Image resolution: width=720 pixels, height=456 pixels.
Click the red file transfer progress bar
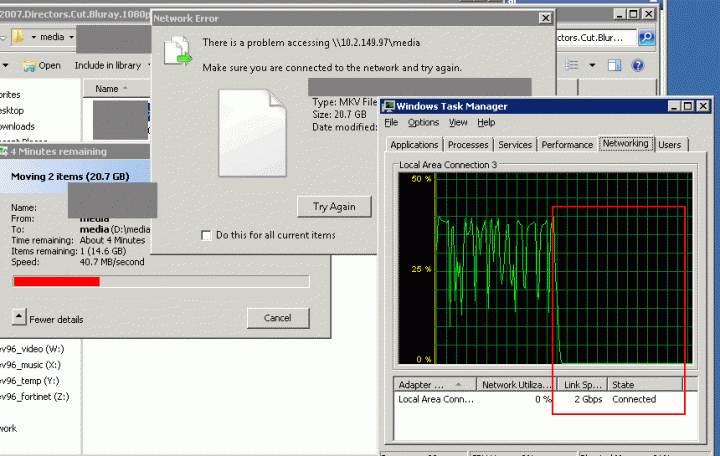pos(56,282)
